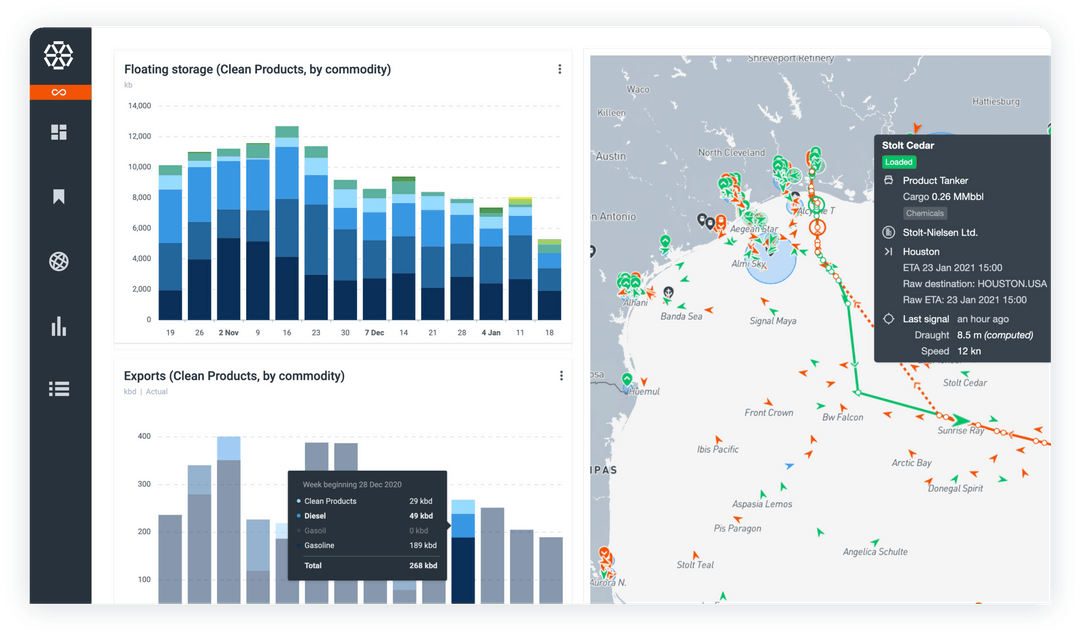Open the dashboard grid icon in the sidebar
The height and width of the screenshot is (635, 1080).
click(60, 132)
